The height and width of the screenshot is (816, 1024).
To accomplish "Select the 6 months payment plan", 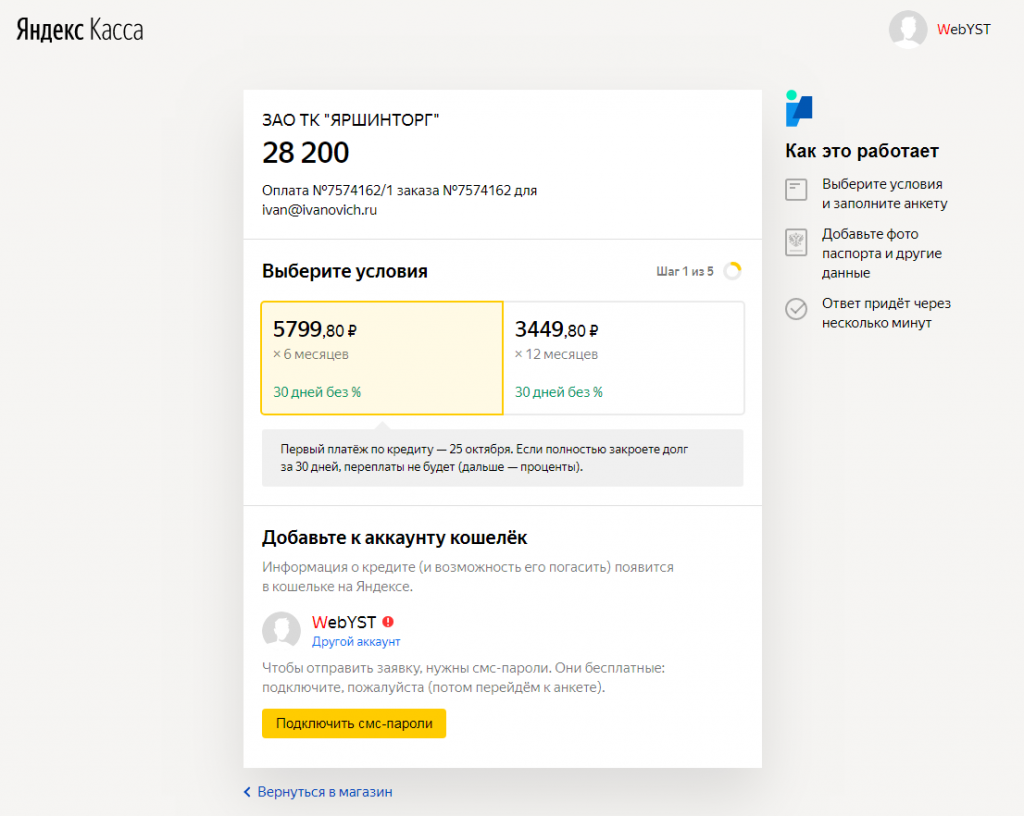I will coord(381,358).
